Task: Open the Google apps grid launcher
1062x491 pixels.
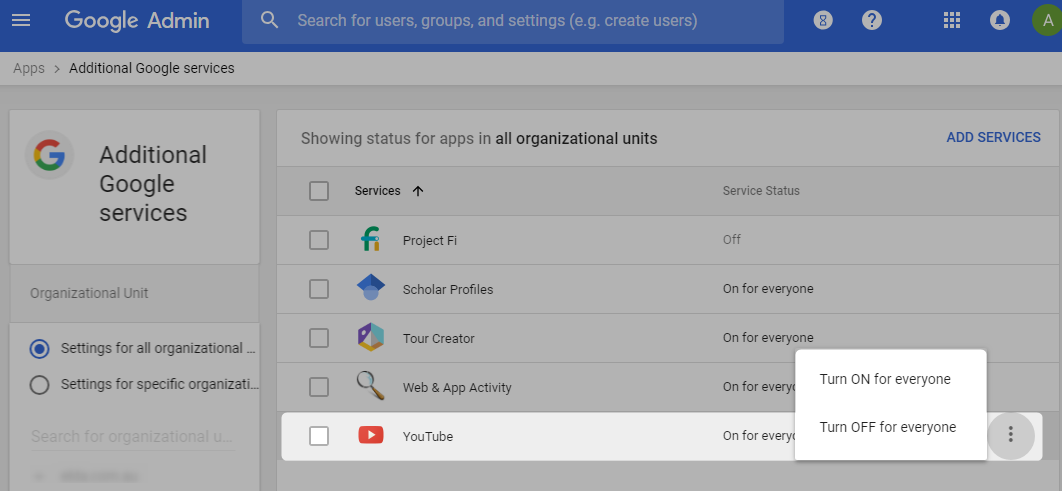Action: point(952,20)
